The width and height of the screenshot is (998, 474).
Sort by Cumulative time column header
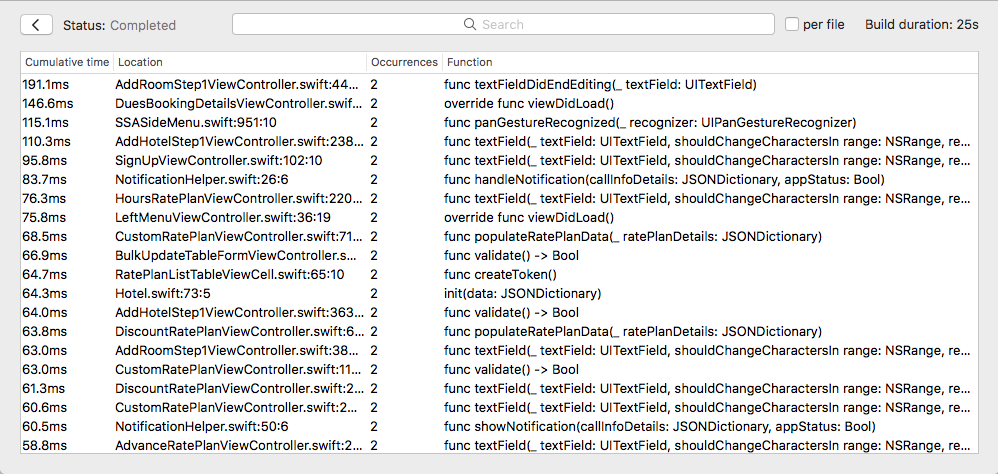tap(67, 62)
